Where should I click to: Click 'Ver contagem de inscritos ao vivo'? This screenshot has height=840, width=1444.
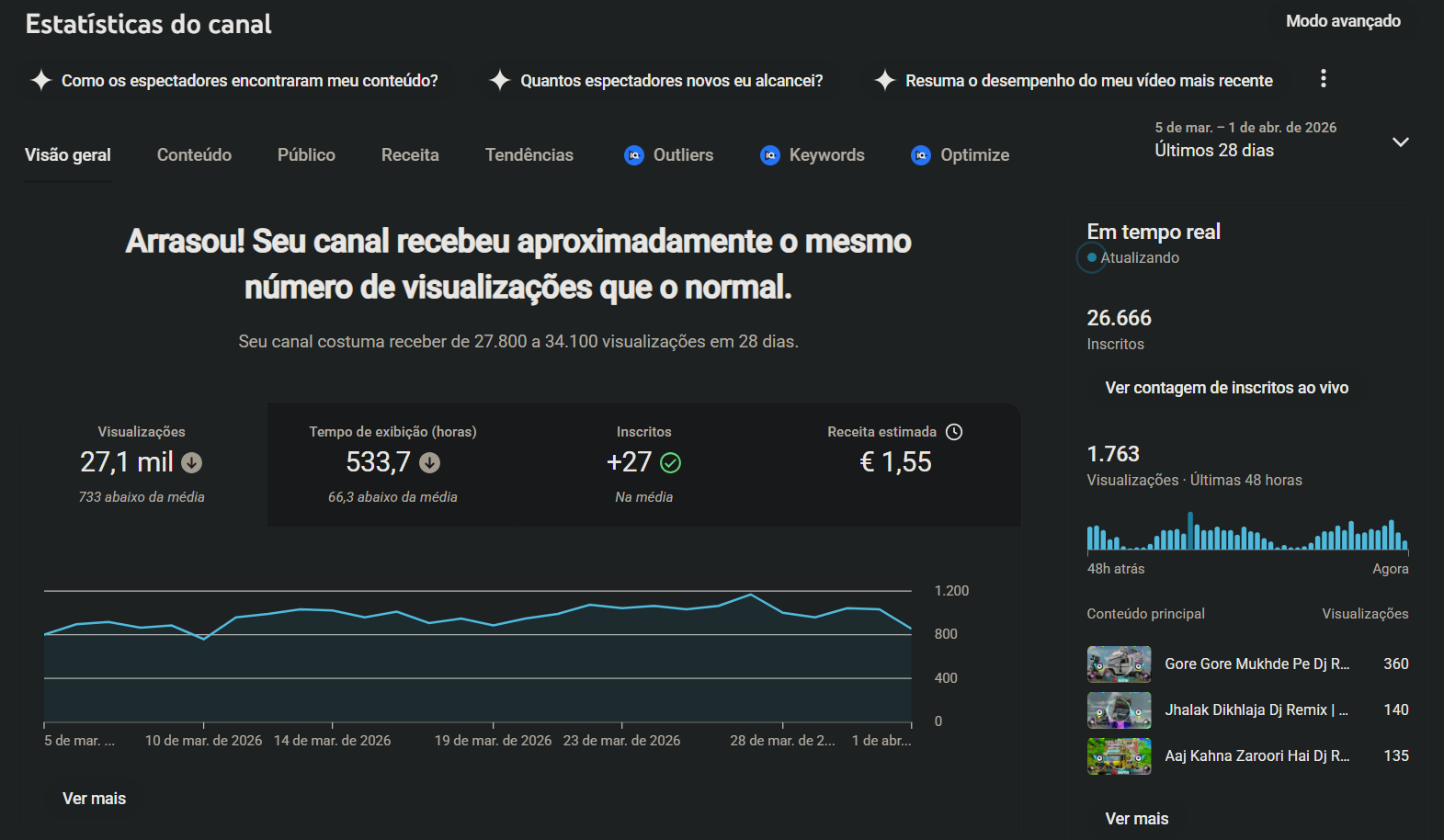(x=1226, y=388)
